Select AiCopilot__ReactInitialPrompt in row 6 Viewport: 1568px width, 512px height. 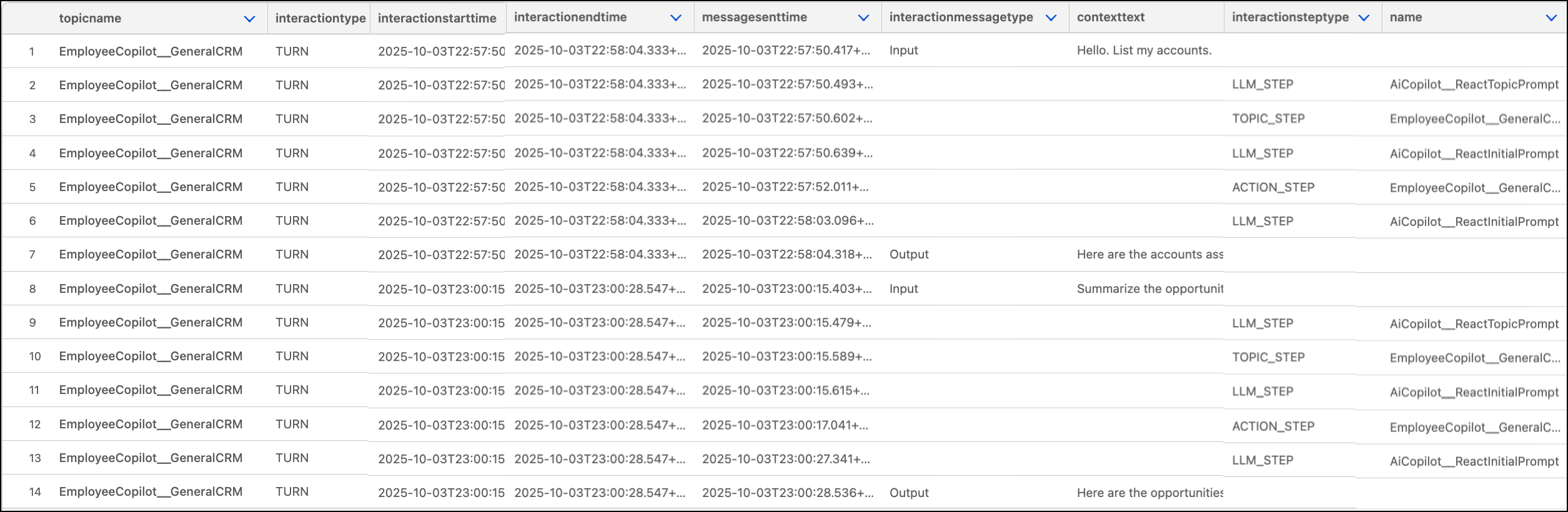(x=1474, y=222)
